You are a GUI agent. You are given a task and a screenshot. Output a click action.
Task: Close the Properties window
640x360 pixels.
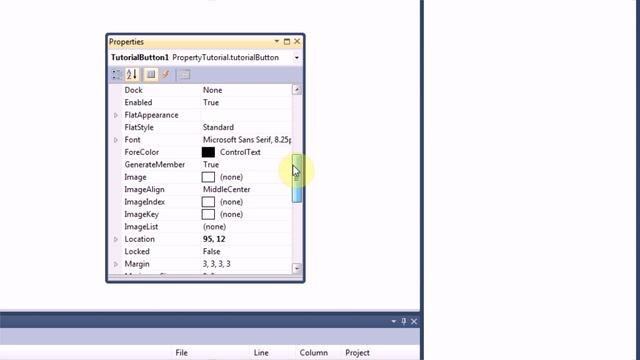[297, 41]
